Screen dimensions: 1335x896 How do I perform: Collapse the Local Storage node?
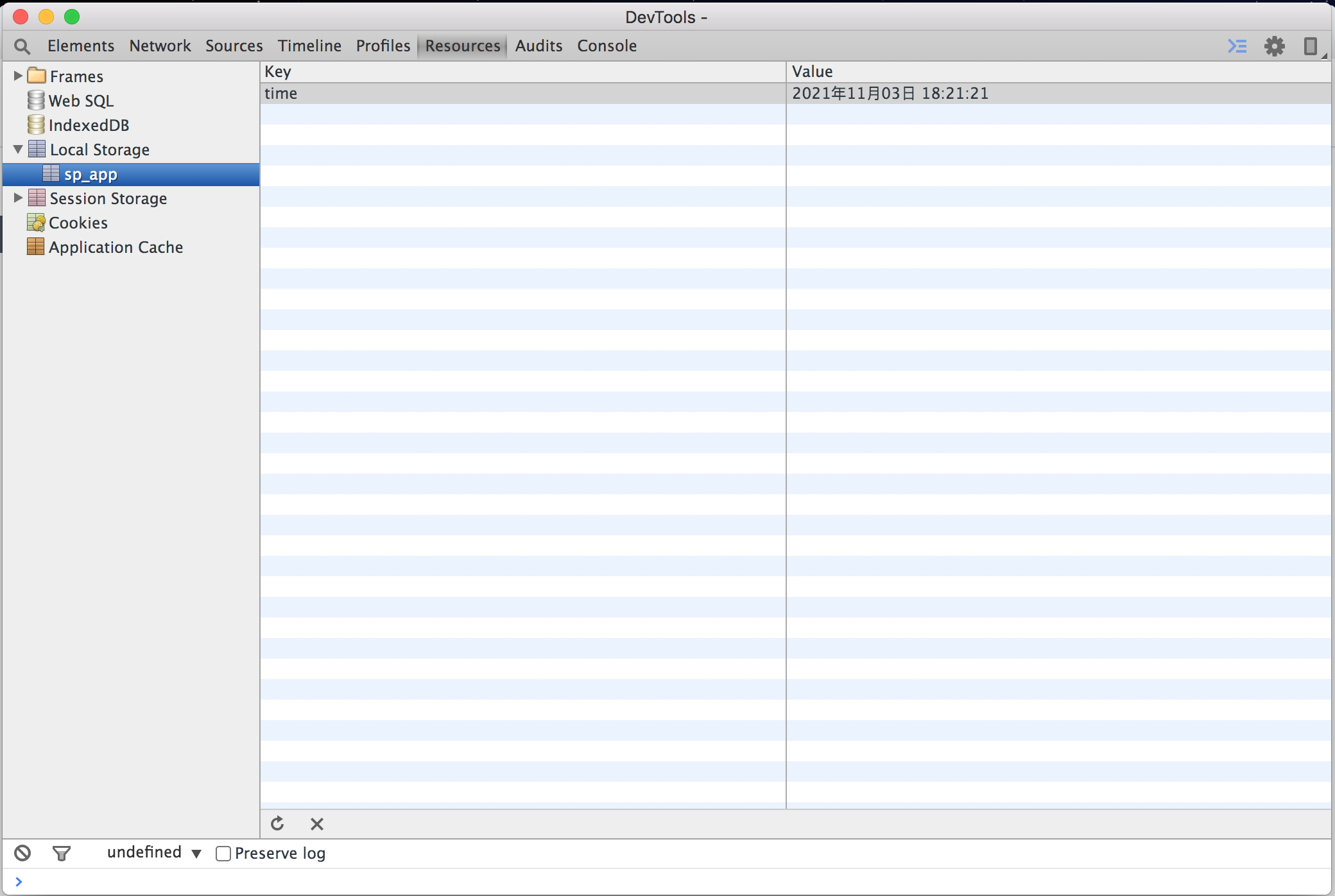18,150
